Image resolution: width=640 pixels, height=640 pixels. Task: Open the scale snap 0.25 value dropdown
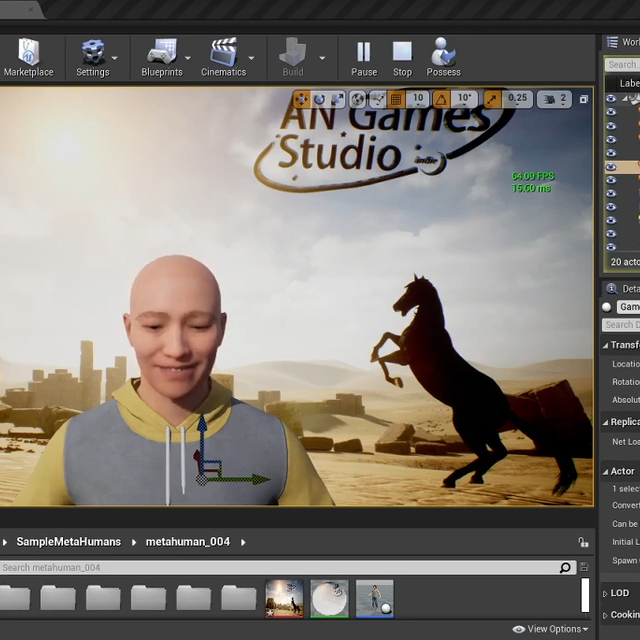(x=518, y=99)
